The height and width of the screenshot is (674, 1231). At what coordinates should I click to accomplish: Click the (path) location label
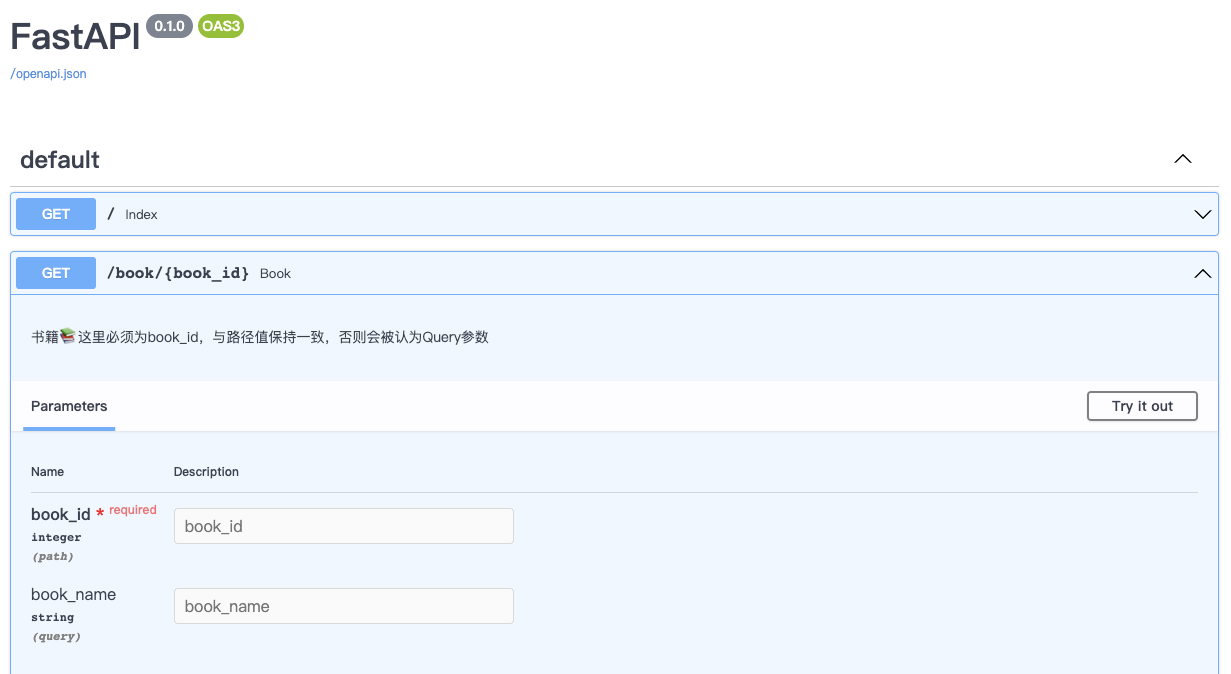52,557
